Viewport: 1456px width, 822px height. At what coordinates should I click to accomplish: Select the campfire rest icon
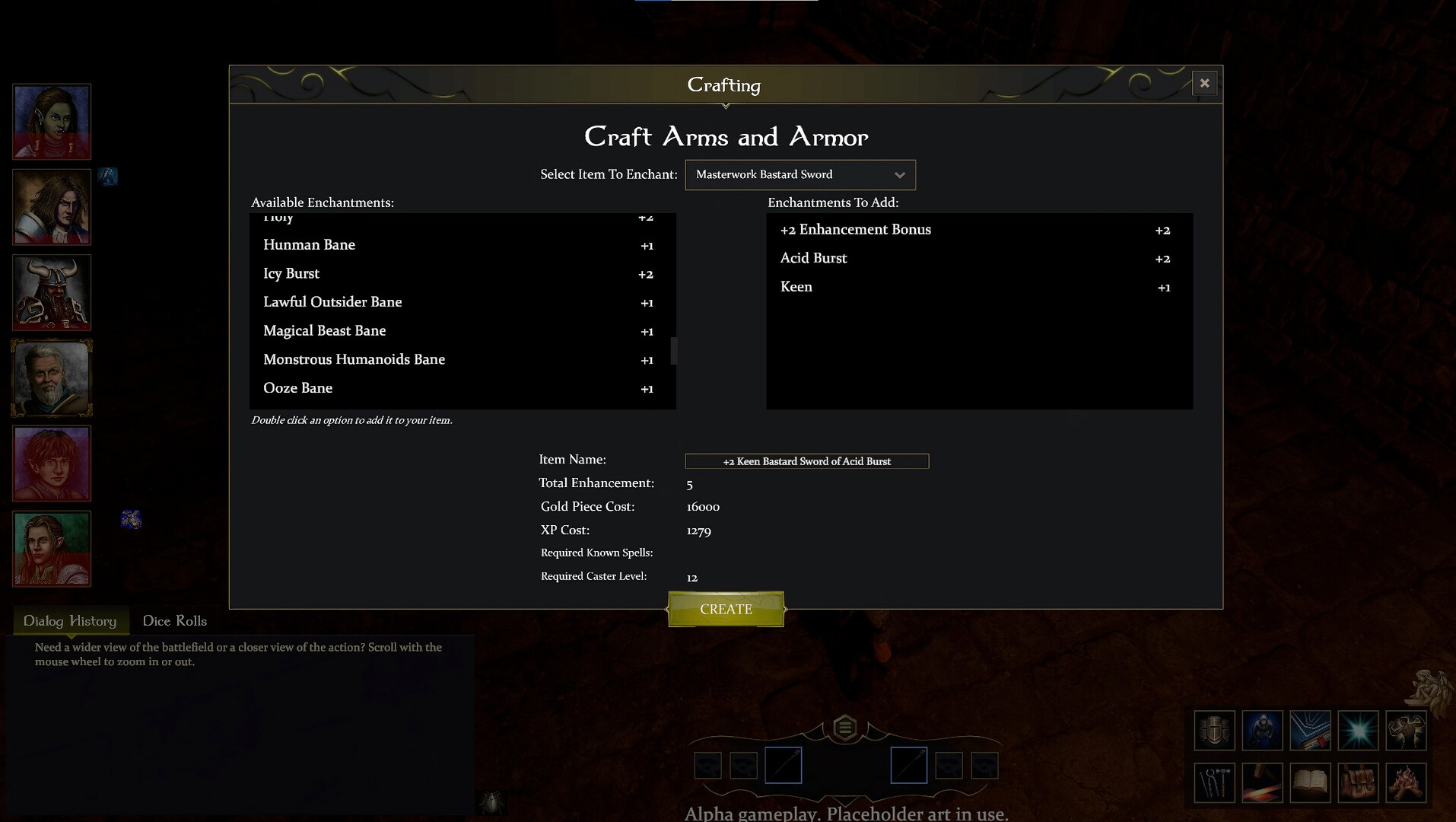tap(1407, 782)
